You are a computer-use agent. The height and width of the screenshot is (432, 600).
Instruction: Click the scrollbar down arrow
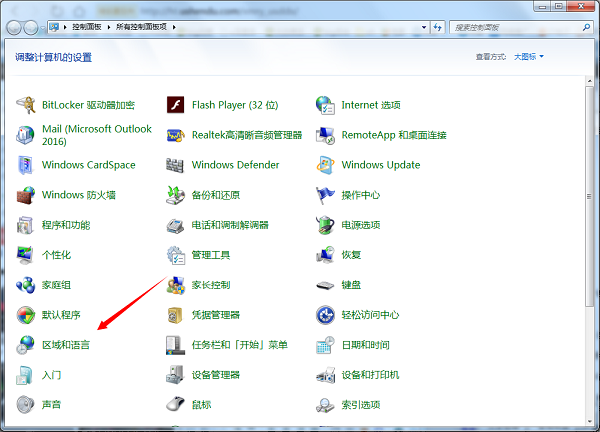589,421
